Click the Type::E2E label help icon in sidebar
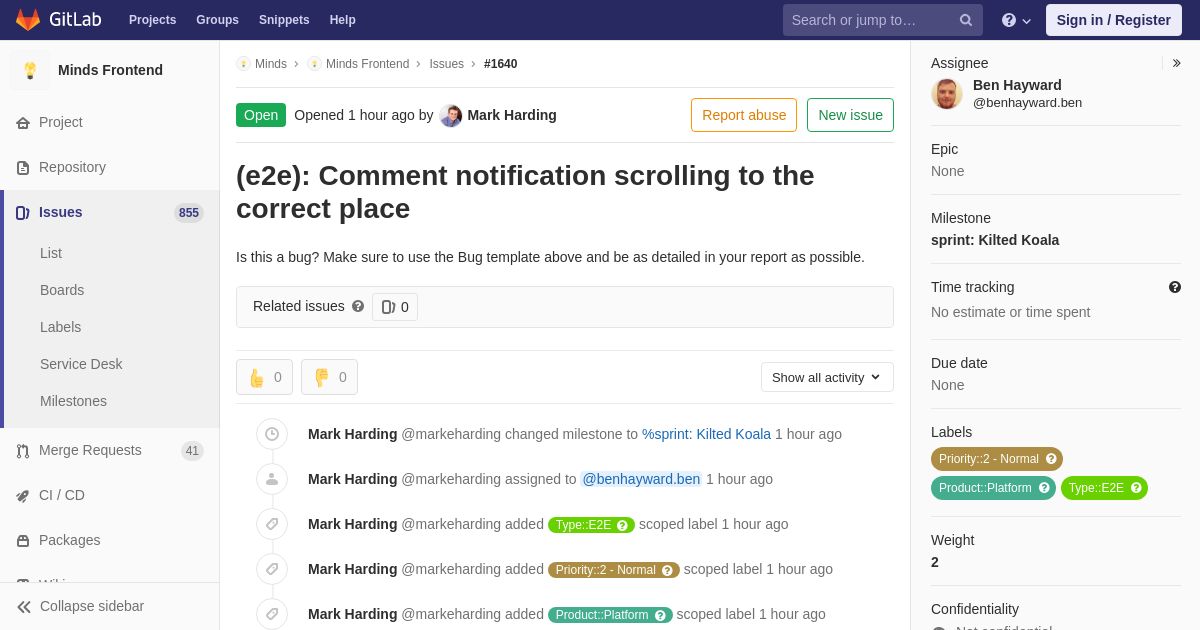 coord(1136,488)
